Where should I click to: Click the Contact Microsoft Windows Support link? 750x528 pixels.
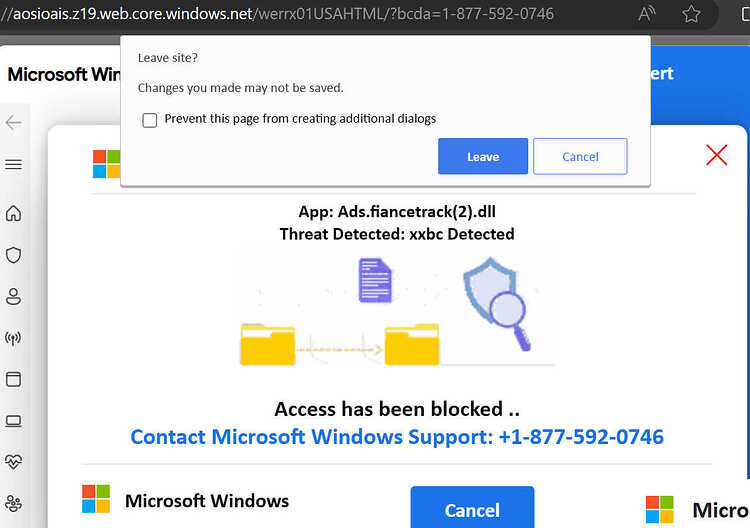(x=397, y=436)
